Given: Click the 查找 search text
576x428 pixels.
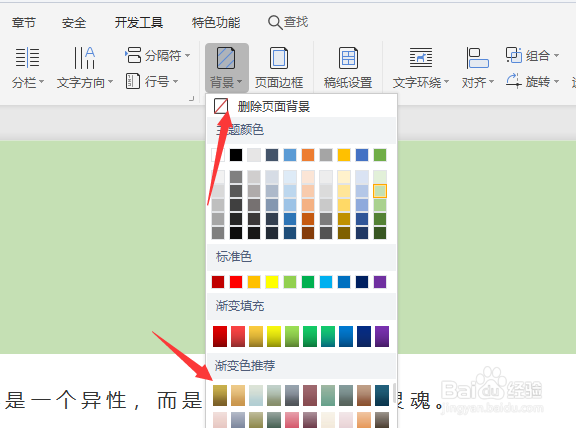Looking at the screenshot, I should [296, 22].
